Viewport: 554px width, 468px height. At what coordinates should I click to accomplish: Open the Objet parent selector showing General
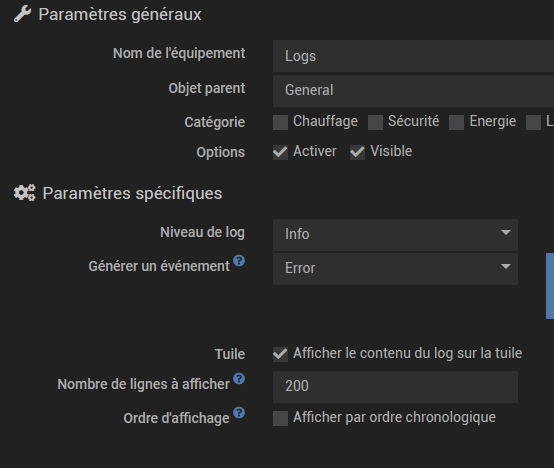point(413,91)
